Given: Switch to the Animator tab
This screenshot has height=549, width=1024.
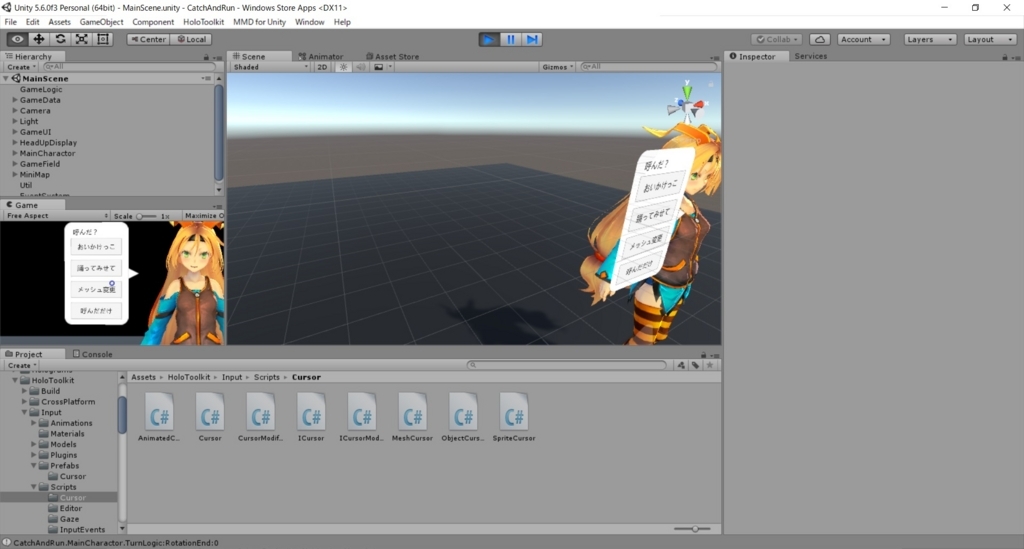Looking at the screenshot, I should click(321, 57).
